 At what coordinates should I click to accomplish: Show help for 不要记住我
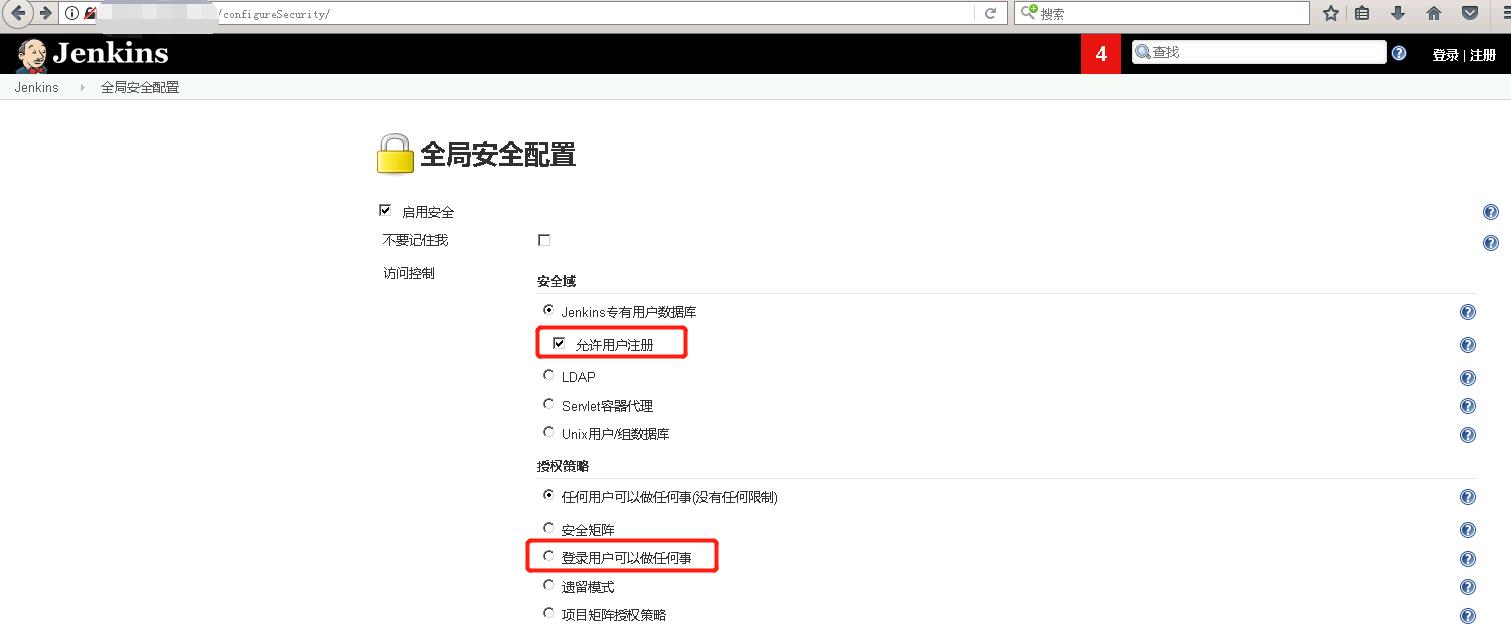click(x=1491, y=243)
